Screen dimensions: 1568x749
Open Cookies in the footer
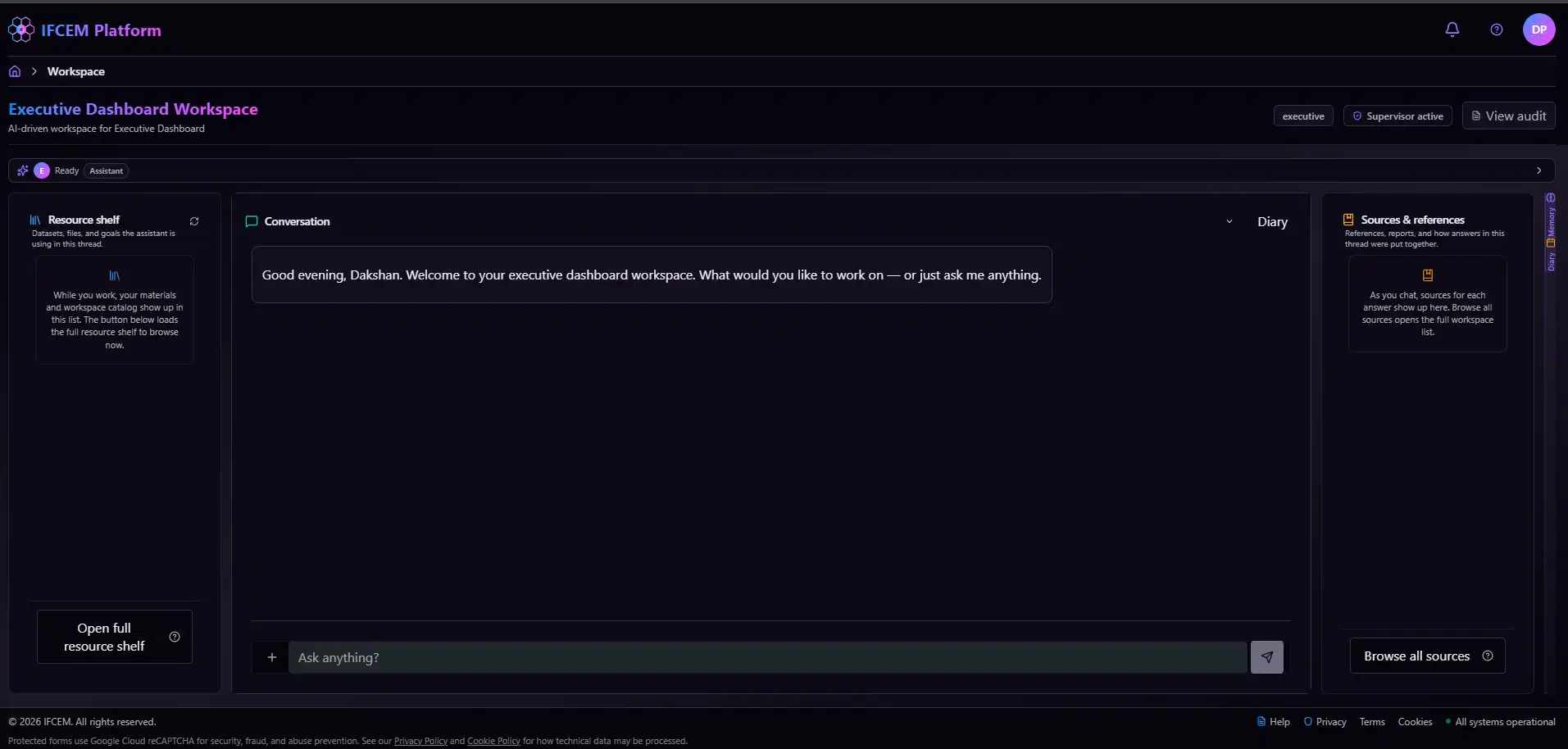click(x=1415, y=722)
